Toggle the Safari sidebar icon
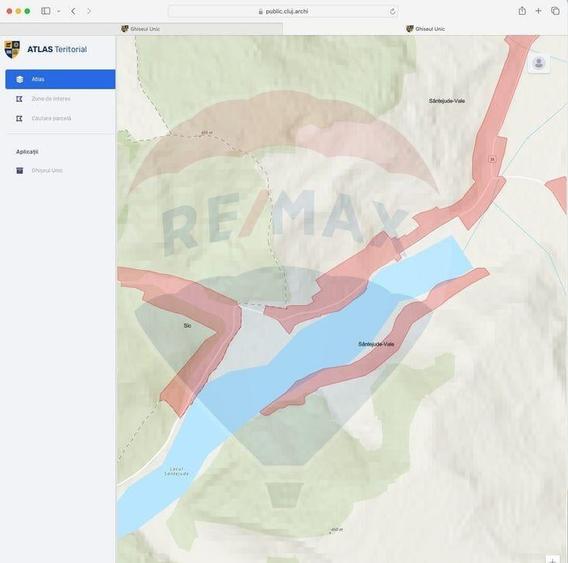568x563 pixels. 46,11
